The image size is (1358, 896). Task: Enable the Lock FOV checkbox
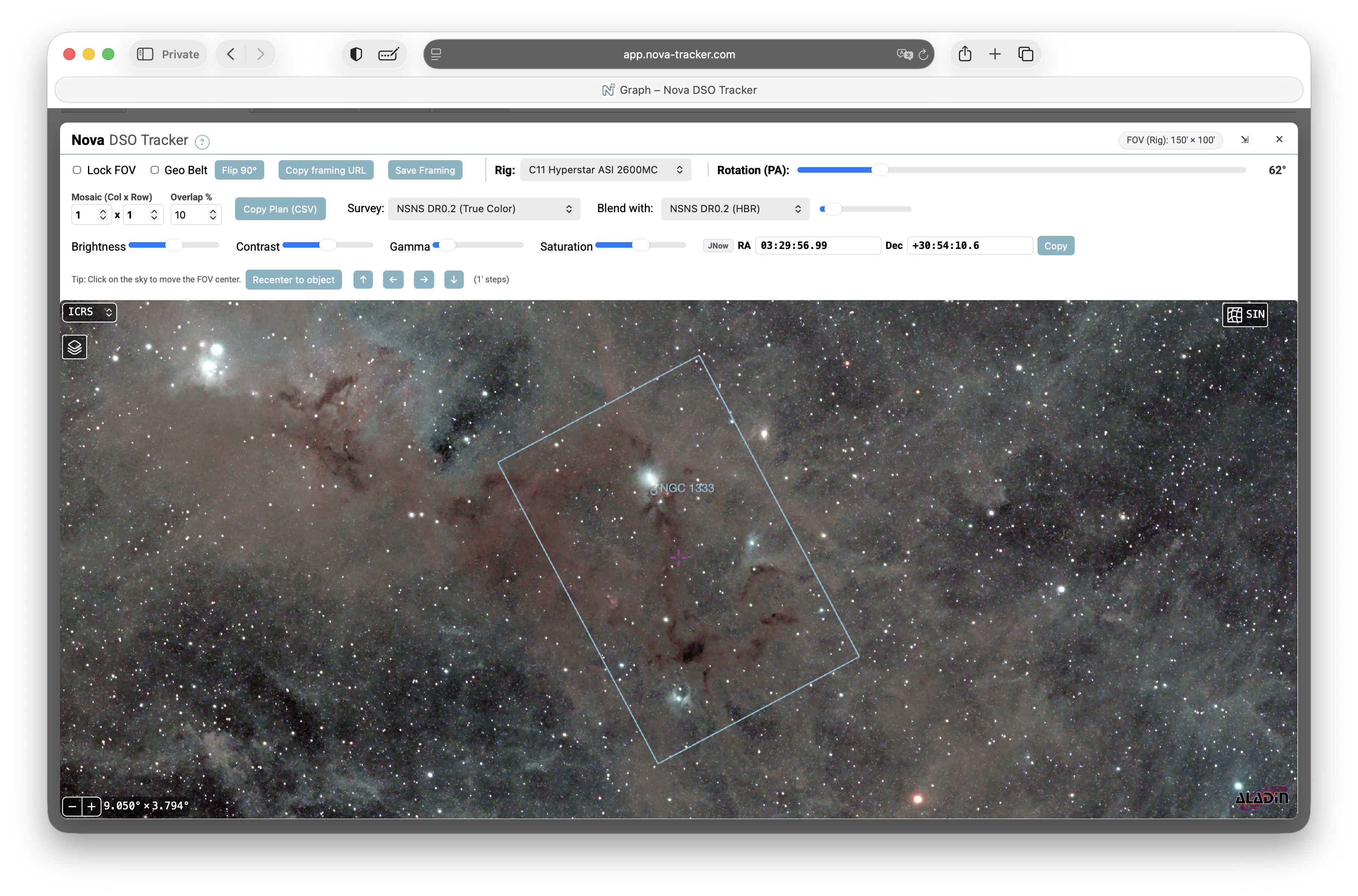(77, 170)
